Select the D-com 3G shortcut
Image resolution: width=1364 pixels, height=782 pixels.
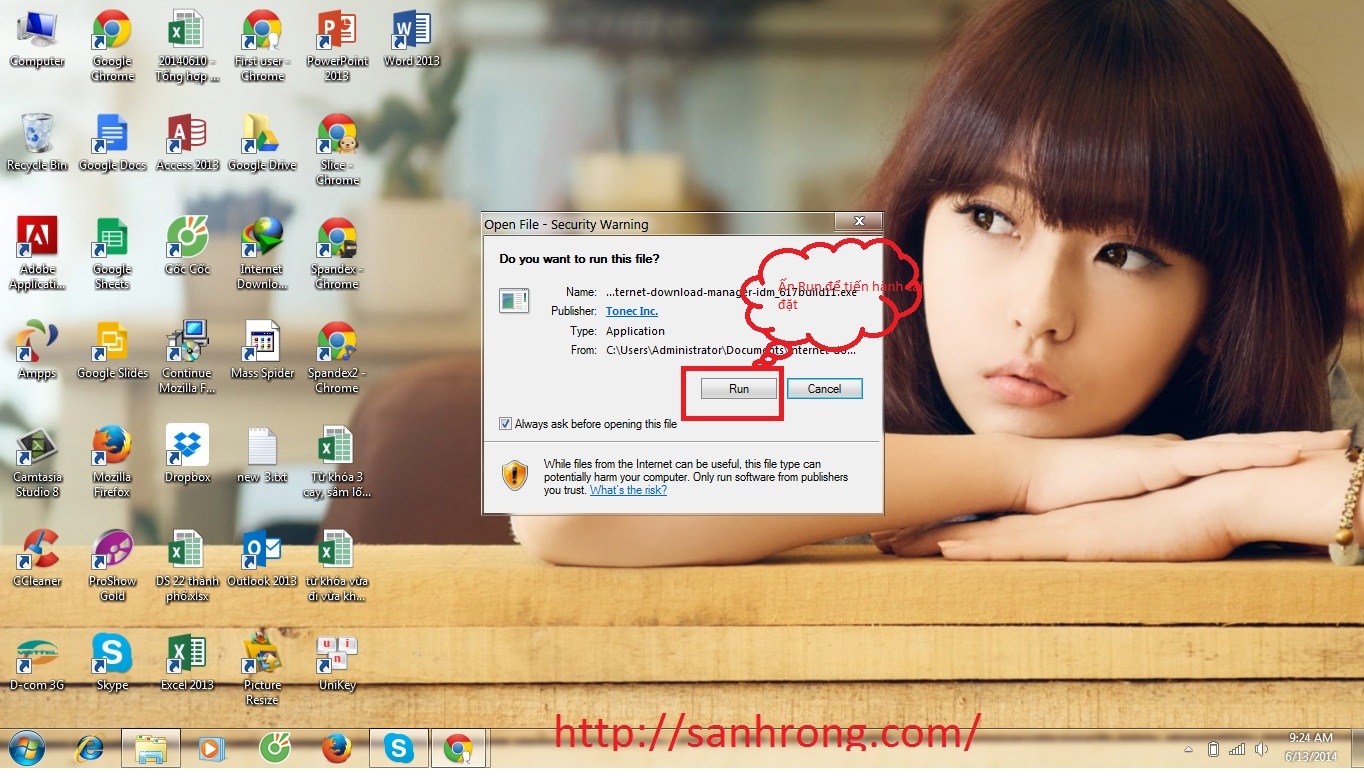pyautogui.click(x=37, y=662)
